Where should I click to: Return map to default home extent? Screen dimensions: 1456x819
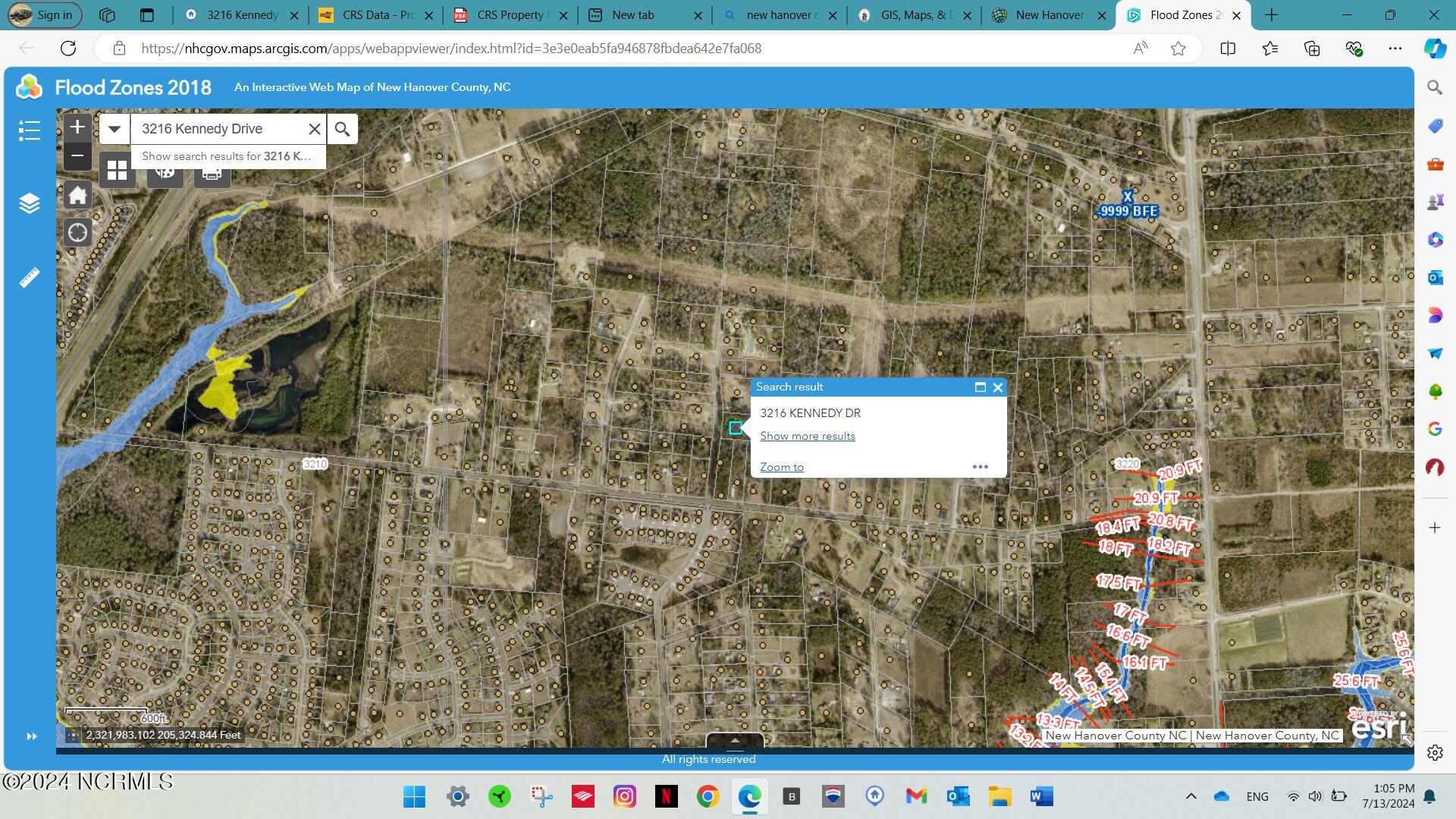[77, 196]
